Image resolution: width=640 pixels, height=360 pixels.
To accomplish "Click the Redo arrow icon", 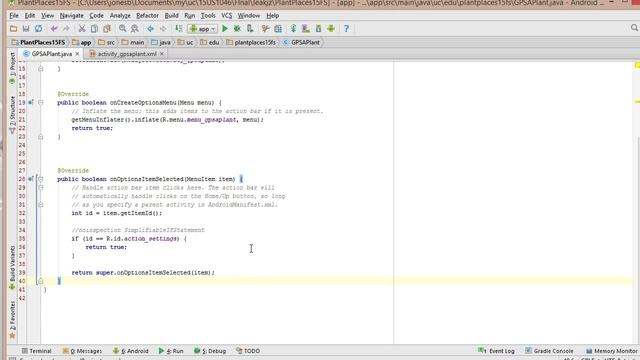I will 66,29.
